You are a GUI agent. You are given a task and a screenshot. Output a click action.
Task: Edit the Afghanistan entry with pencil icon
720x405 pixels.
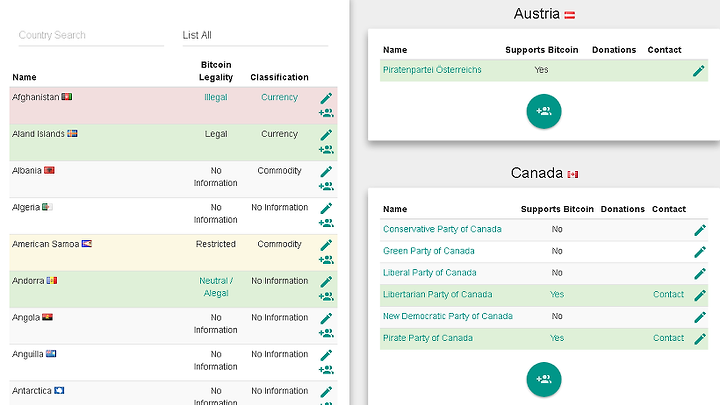point(326,98)
